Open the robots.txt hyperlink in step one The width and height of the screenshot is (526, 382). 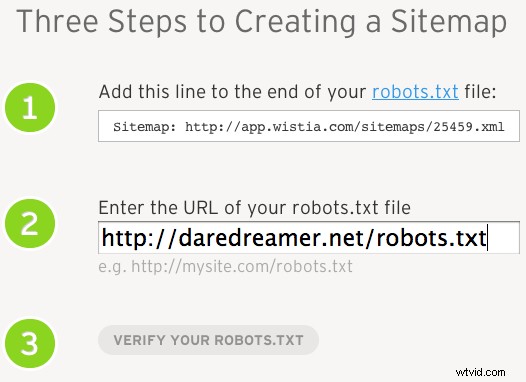coord(415,92)
